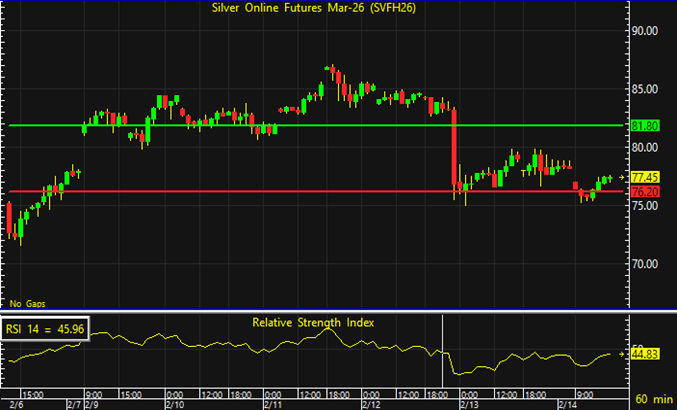Select the green horizontal resistance line
Image resolution: width=677 pixels, height=410 pixels.
pyautogui.click(x=300, y=126)
